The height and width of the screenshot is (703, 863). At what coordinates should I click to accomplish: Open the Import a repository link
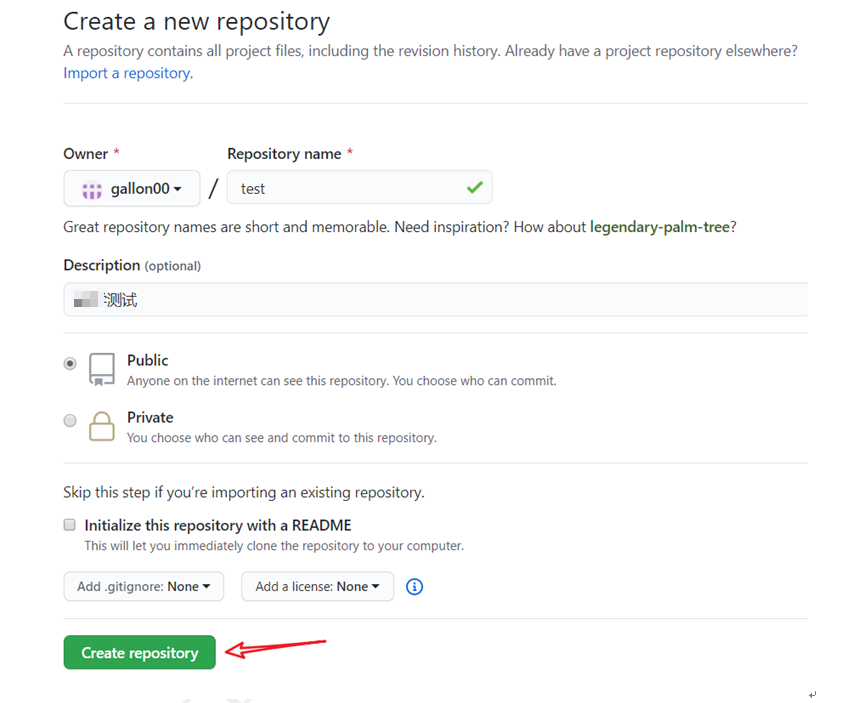point(128,73)
